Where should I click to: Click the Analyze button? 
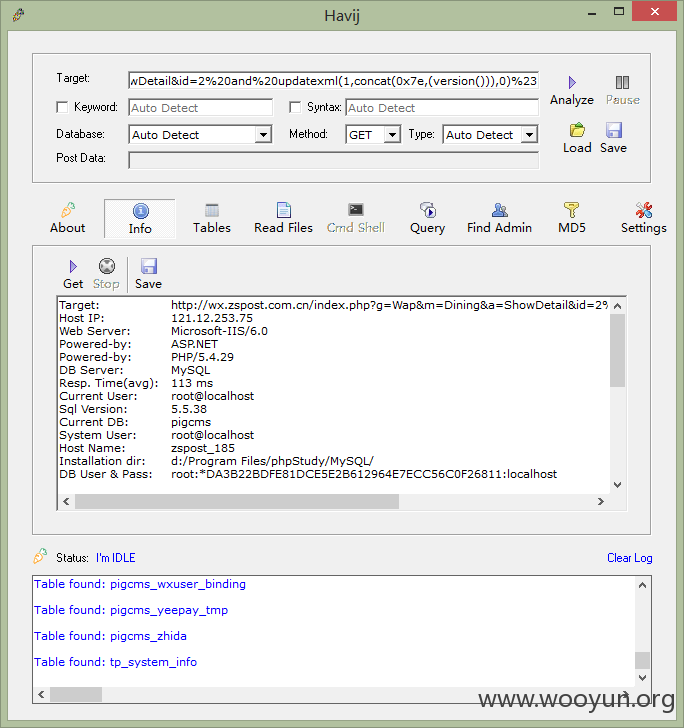tap(572, 91)
